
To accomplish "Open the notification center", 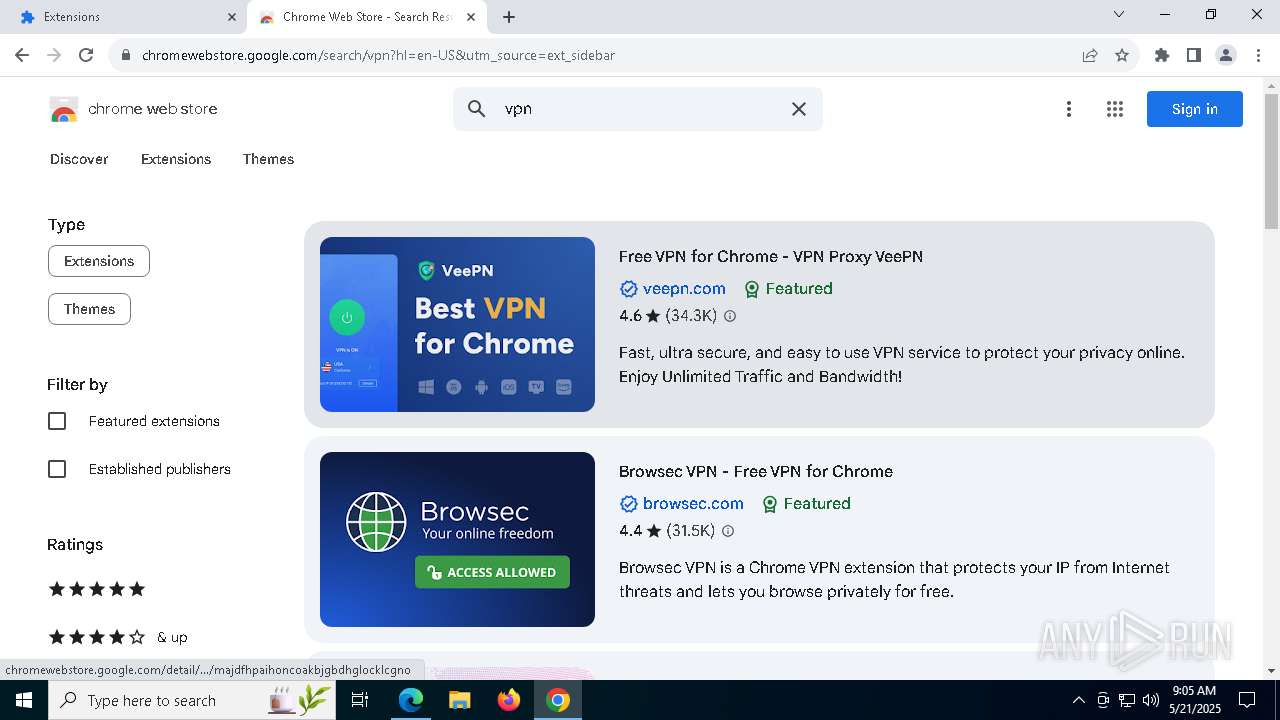I will [1247, 700].
